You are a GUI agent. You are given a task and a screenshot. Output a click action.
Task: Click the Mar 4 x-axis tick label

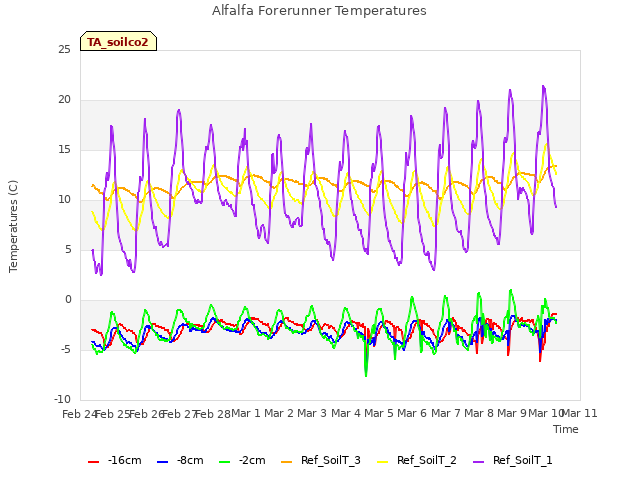346,413
